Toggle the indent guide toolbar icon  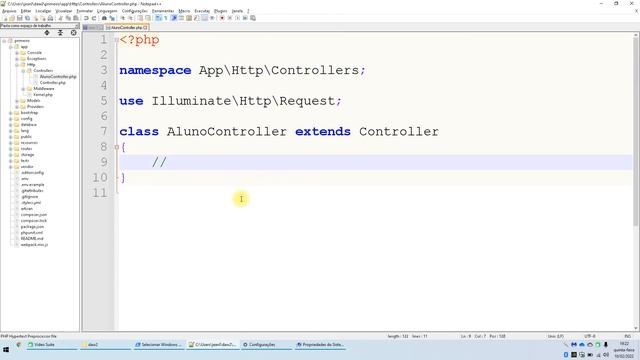point(173,18)
